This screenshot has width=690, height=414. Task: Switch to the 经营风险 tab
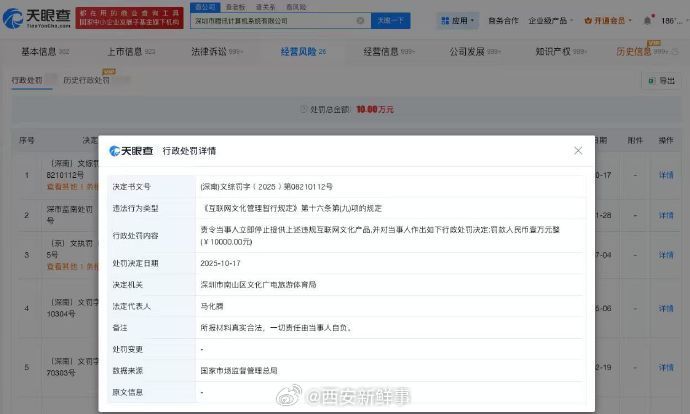[303, 51]
